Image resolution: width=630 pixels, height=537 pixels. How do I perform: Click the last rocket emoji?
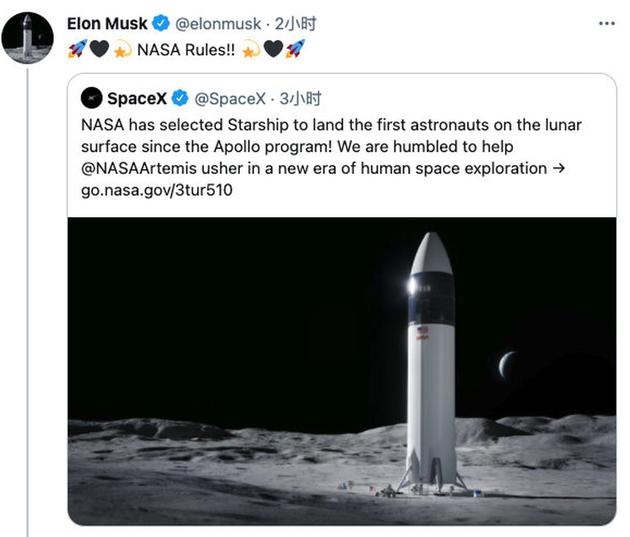pyautogui.click(x=295, y=49)
